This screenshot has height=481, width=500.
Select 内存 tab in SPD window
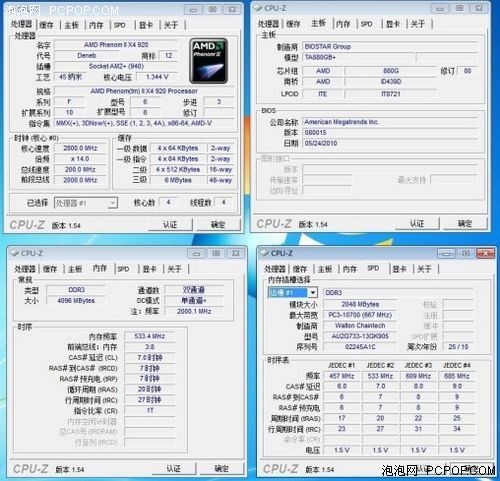350,269
